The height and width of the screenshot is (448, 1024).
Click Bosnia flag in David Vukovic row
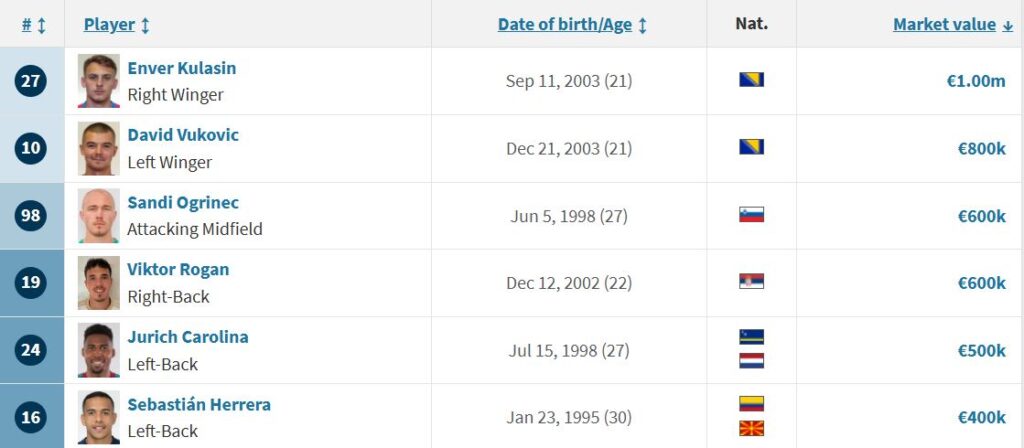[751, 146]
